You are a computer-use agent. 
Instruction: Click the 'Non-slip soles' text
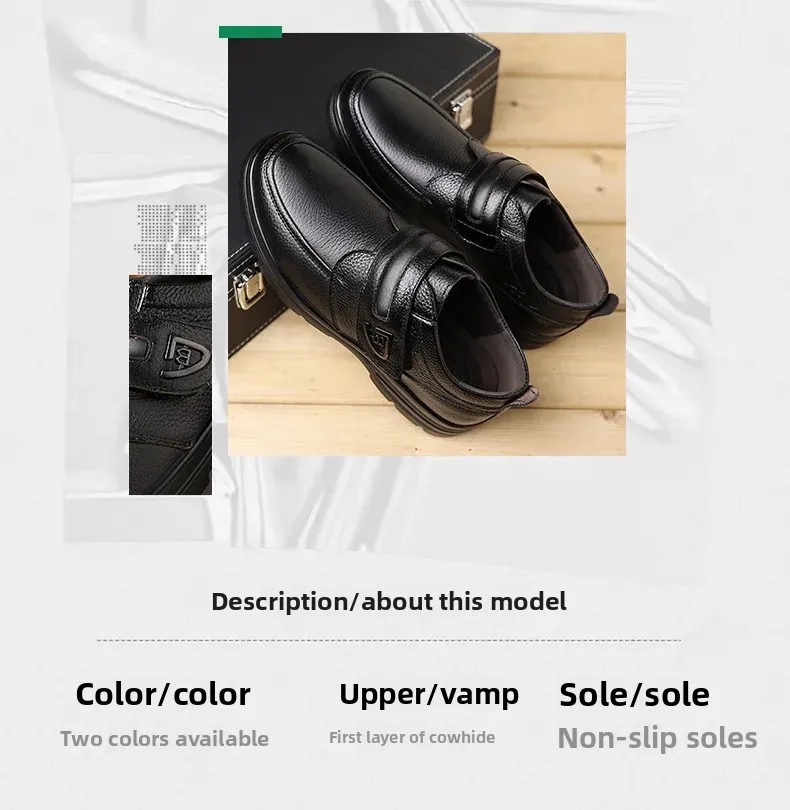[x=657, y=738]
